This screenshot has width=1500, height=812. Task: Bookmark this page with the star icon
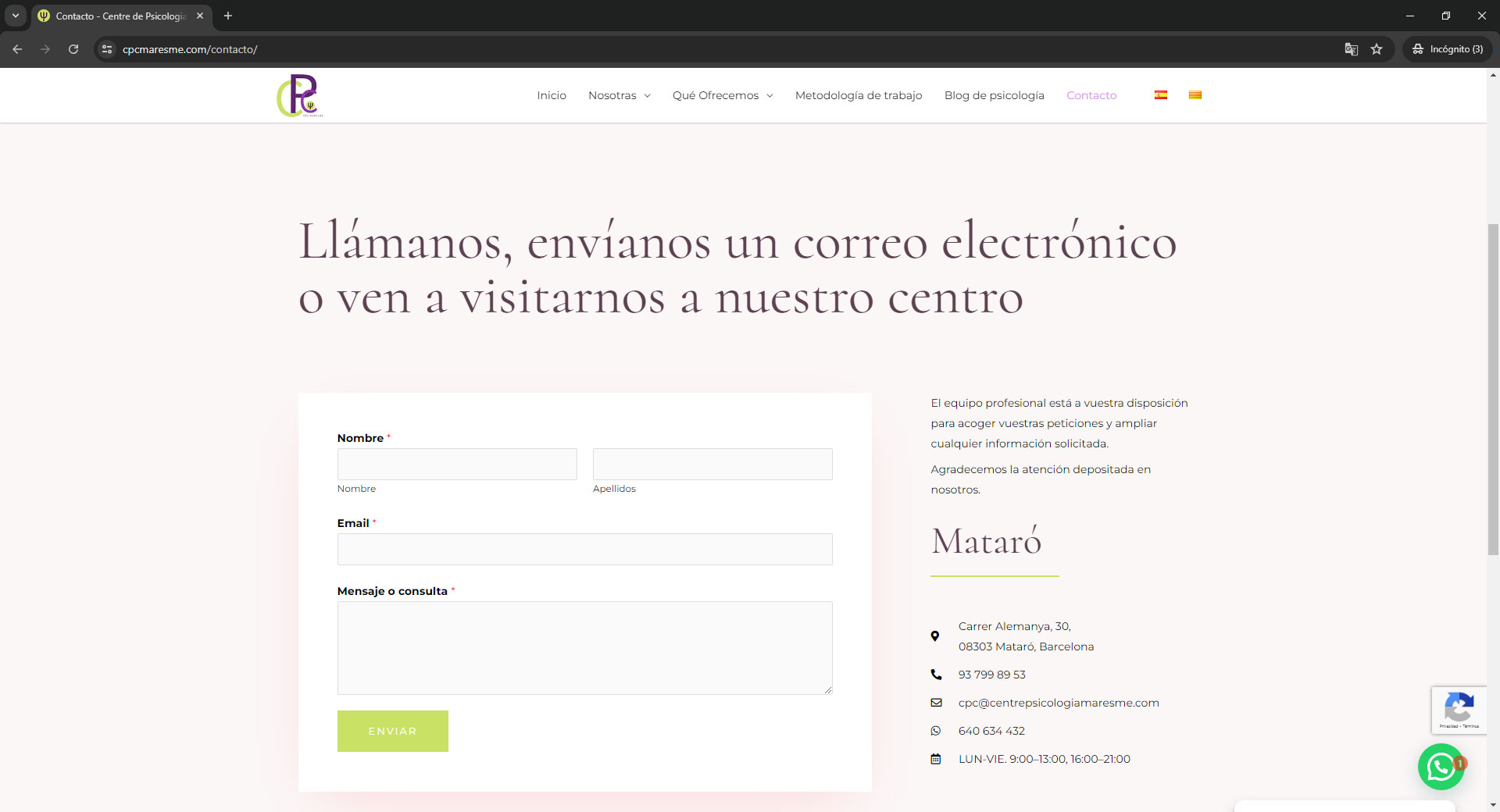(1377, 49)
